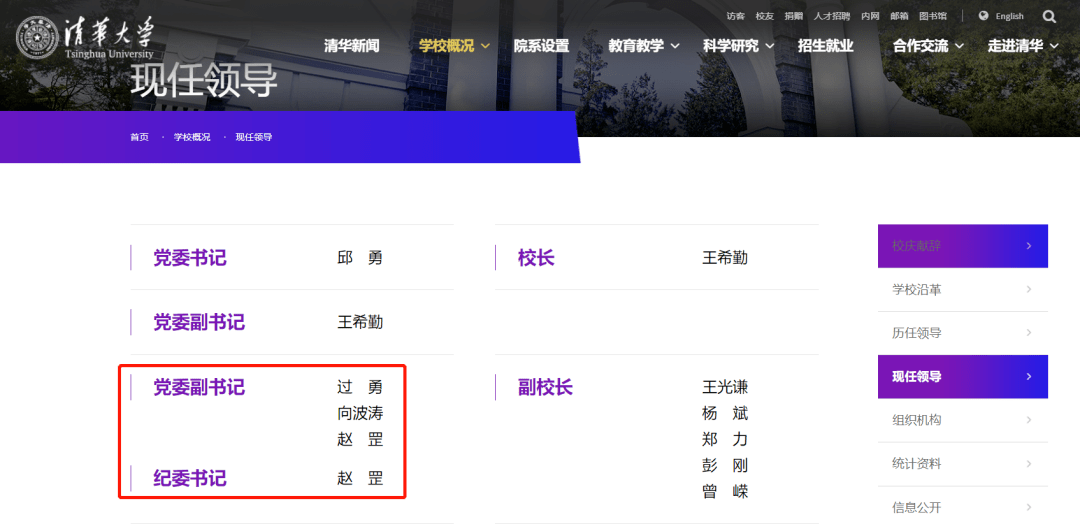Click the name 王光谦

(x=725, y=387)
